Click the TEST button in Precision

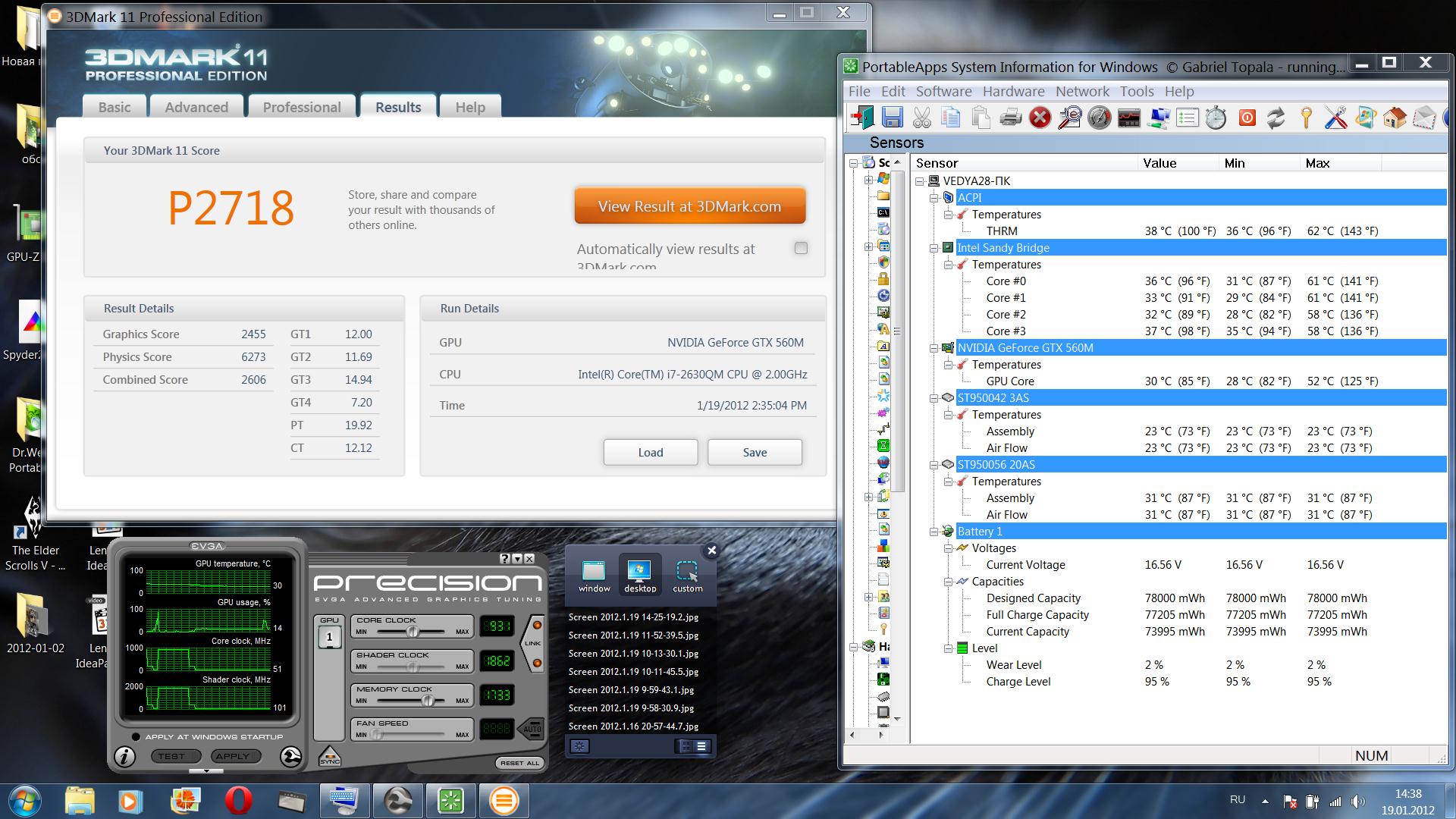pos(175,756)
